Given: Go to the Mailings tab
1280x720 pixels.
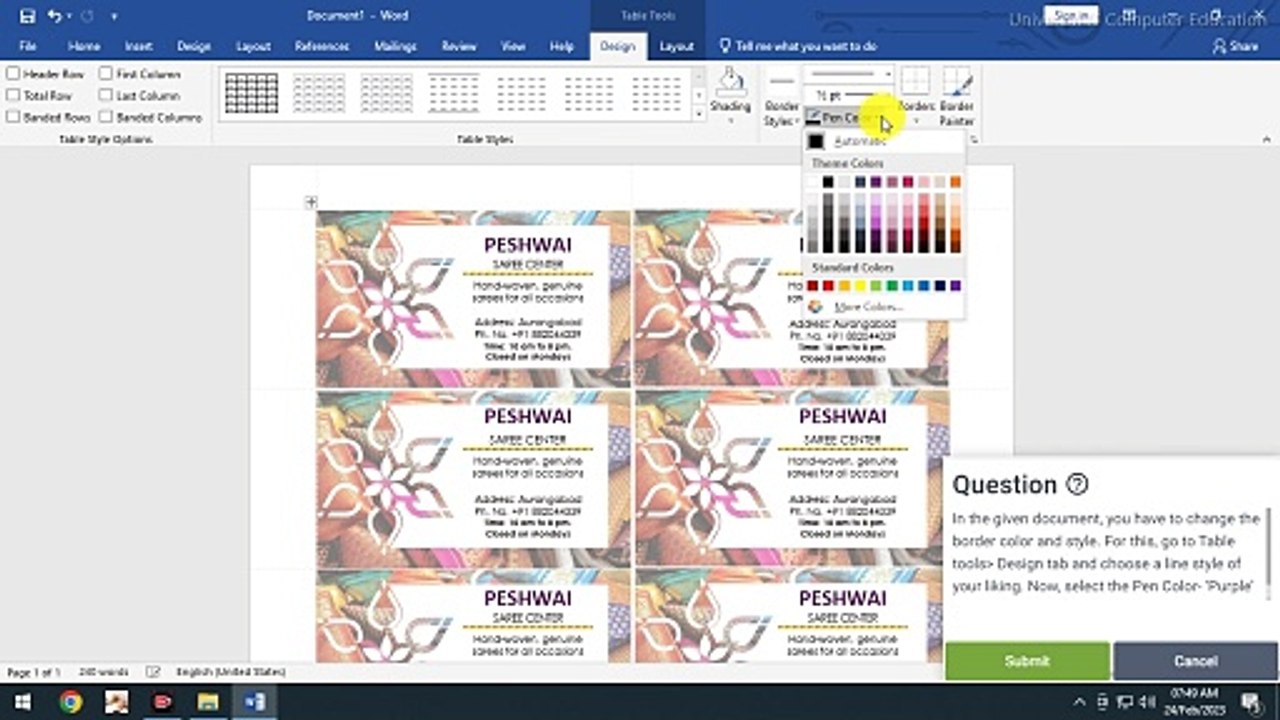Looking at the screenshot, I should pyautogui.click(x=395, y=46).
